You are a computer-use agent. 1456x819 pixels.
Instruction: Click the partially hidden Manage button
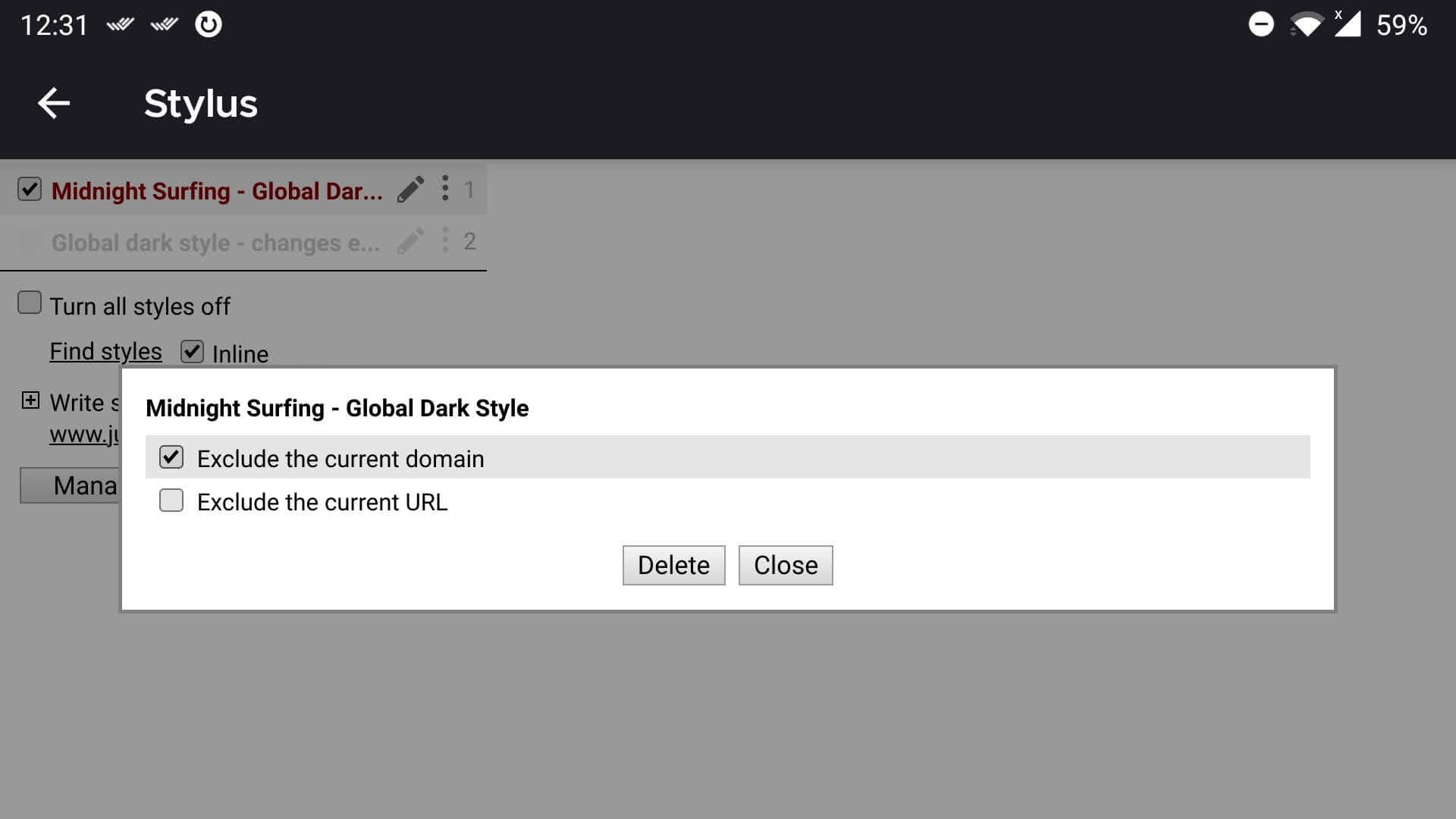(x=70, y=485)
